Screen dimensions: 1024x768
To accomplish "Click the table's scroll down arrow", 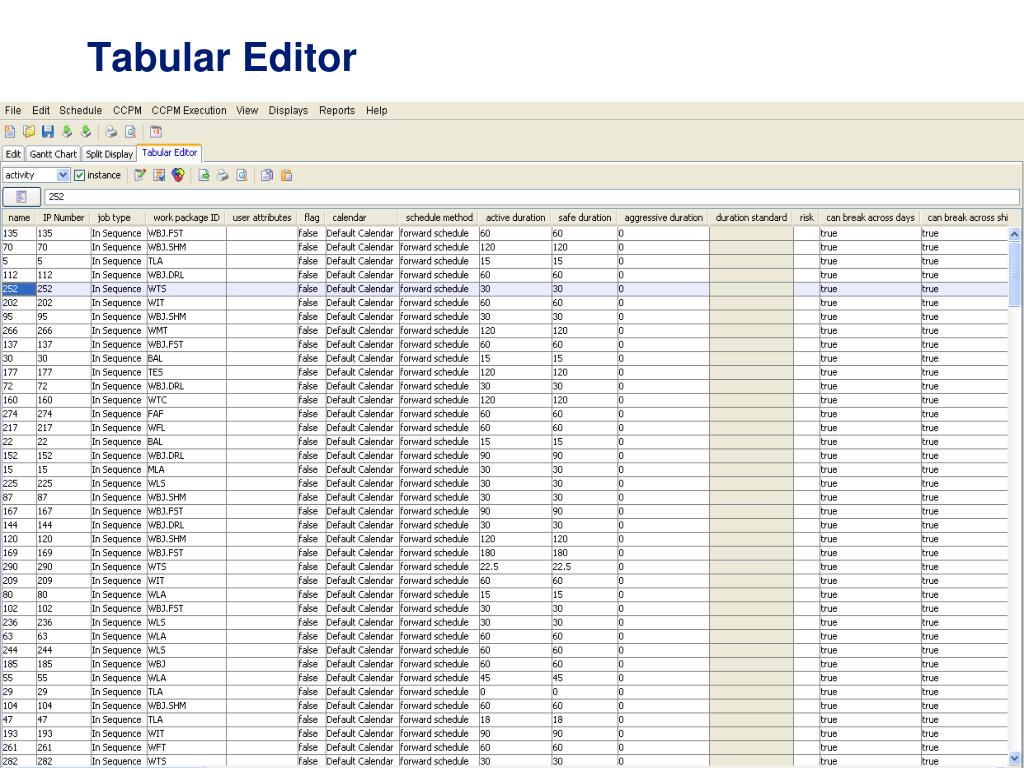I will click(x=1014, y=759).
